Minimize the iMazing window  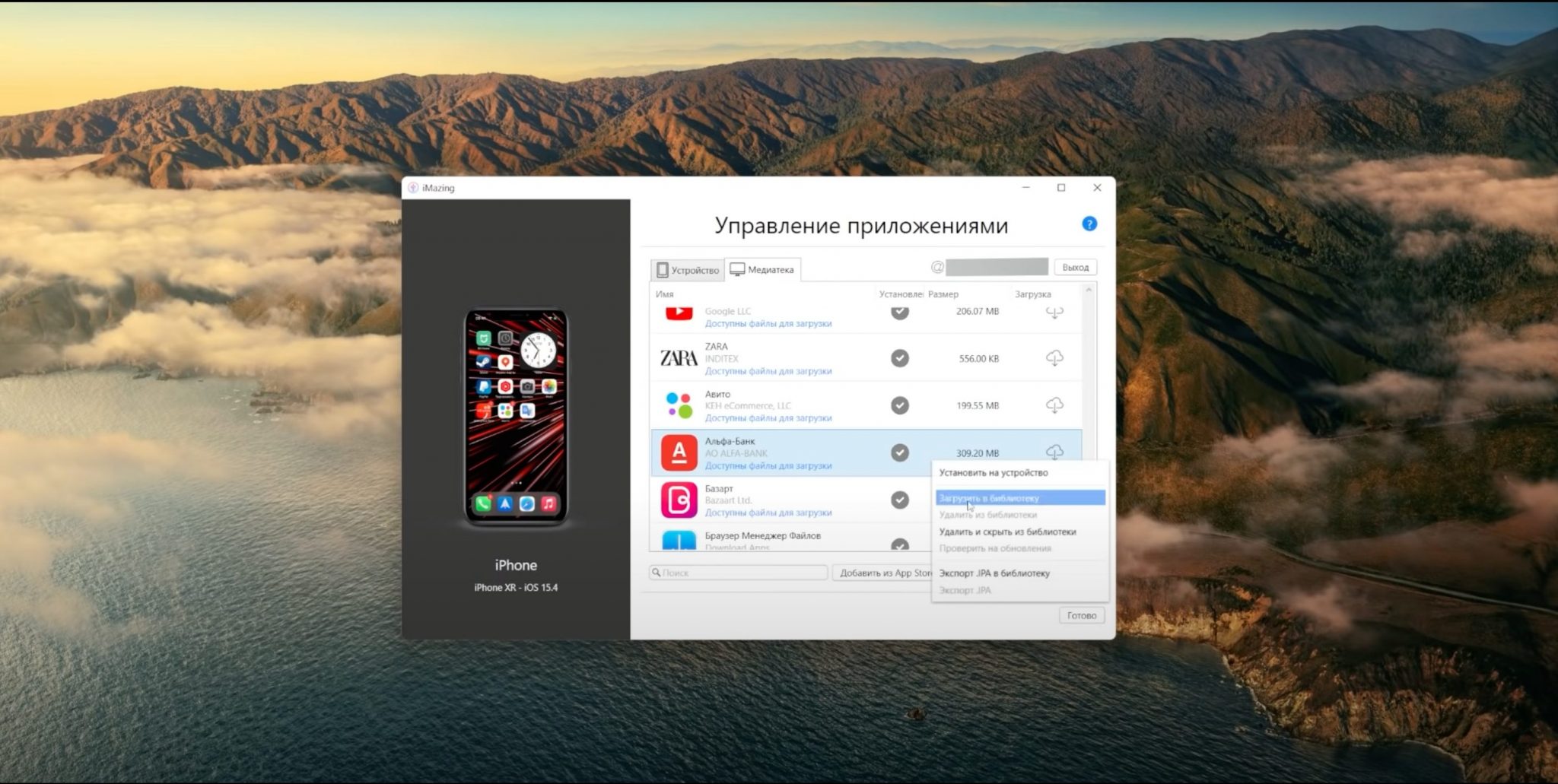(x=1026, y=188)
